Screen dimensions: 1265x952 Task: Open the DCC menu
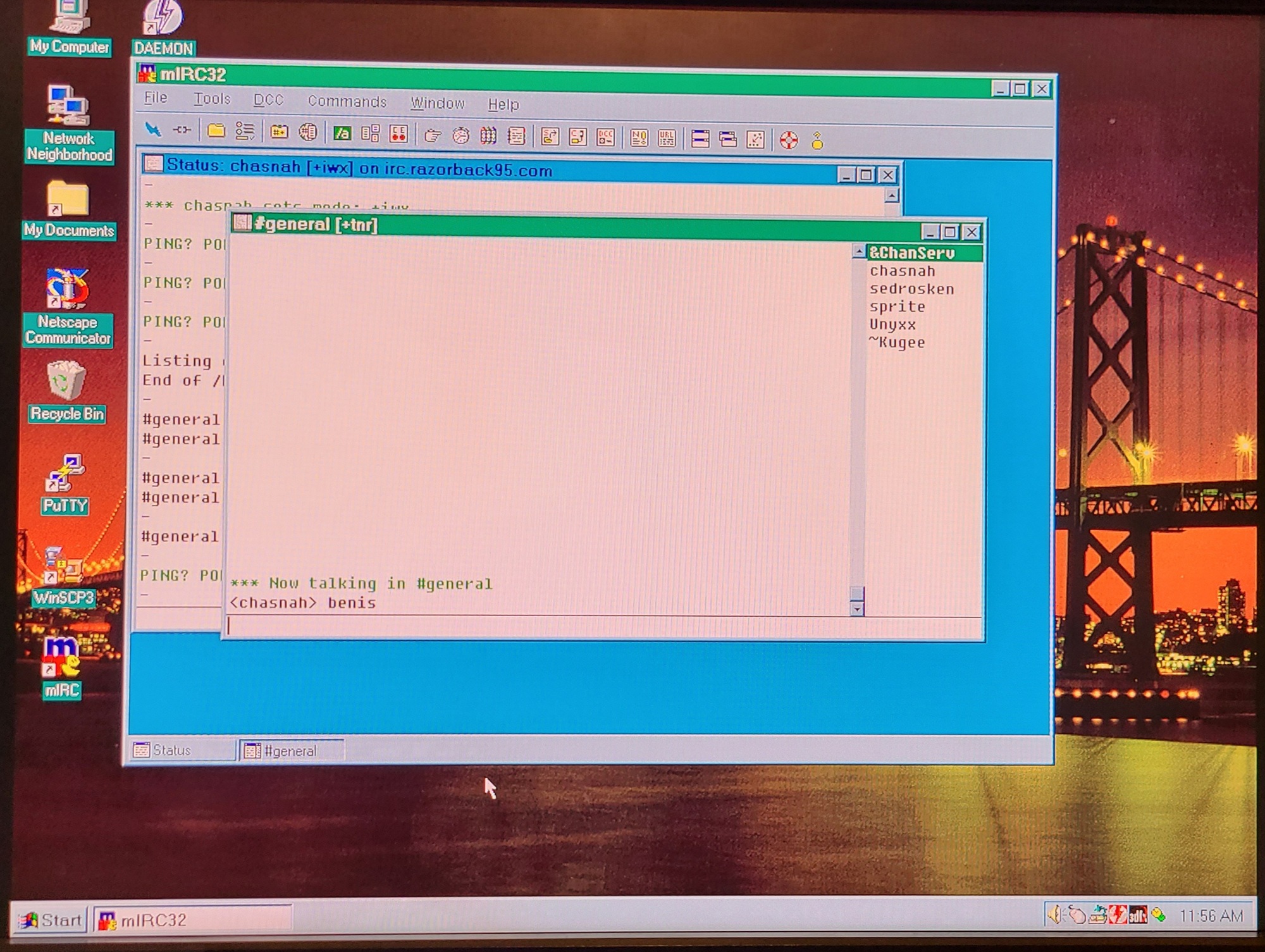tap(268, 100)
